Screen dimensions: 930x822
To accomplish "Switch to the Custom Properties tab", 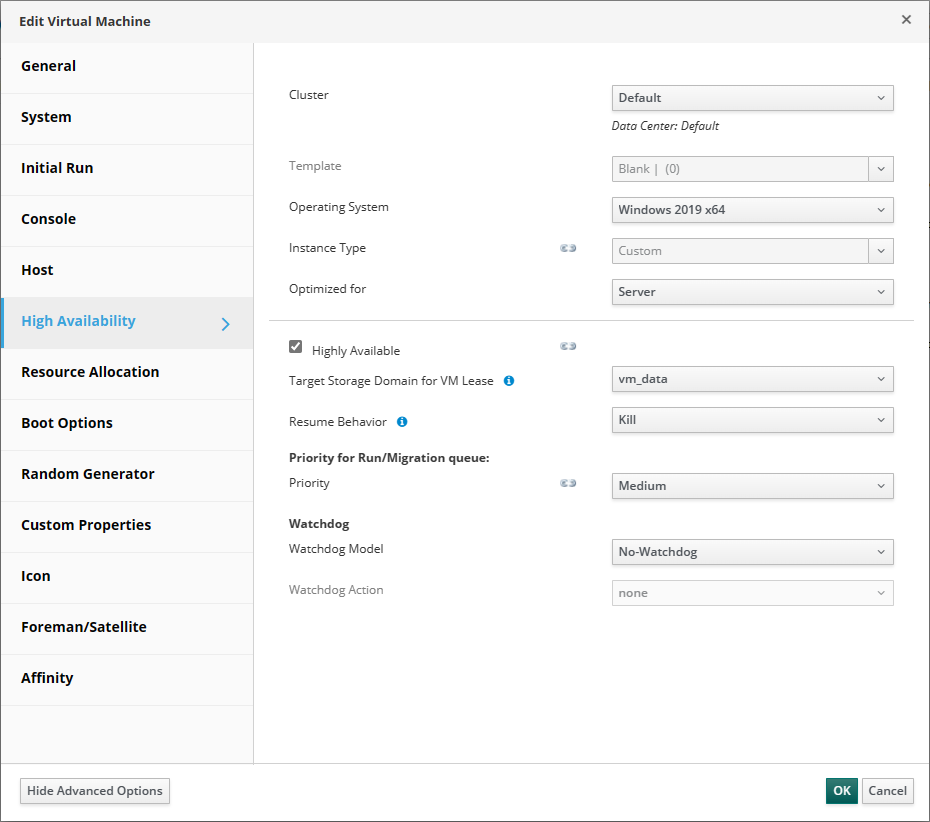I will coord(127,526).
